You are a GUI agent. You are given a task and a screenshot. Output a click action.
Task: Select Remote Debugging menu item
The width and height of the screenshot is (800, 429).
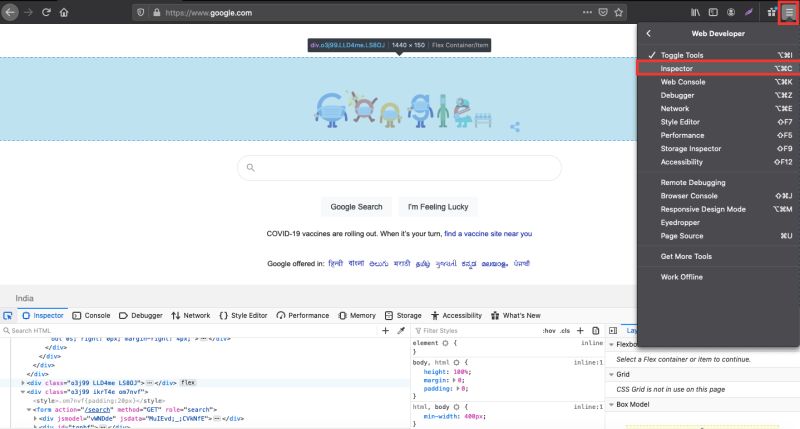pos(719,182)
